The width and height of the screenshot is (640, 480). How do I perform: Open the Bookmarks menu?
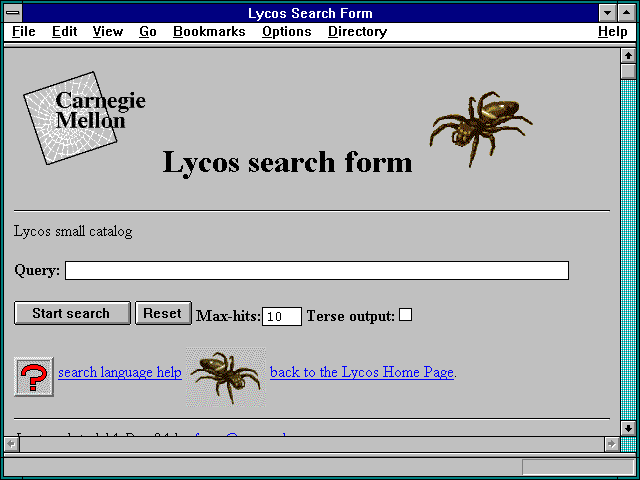(x=209, y=32)
